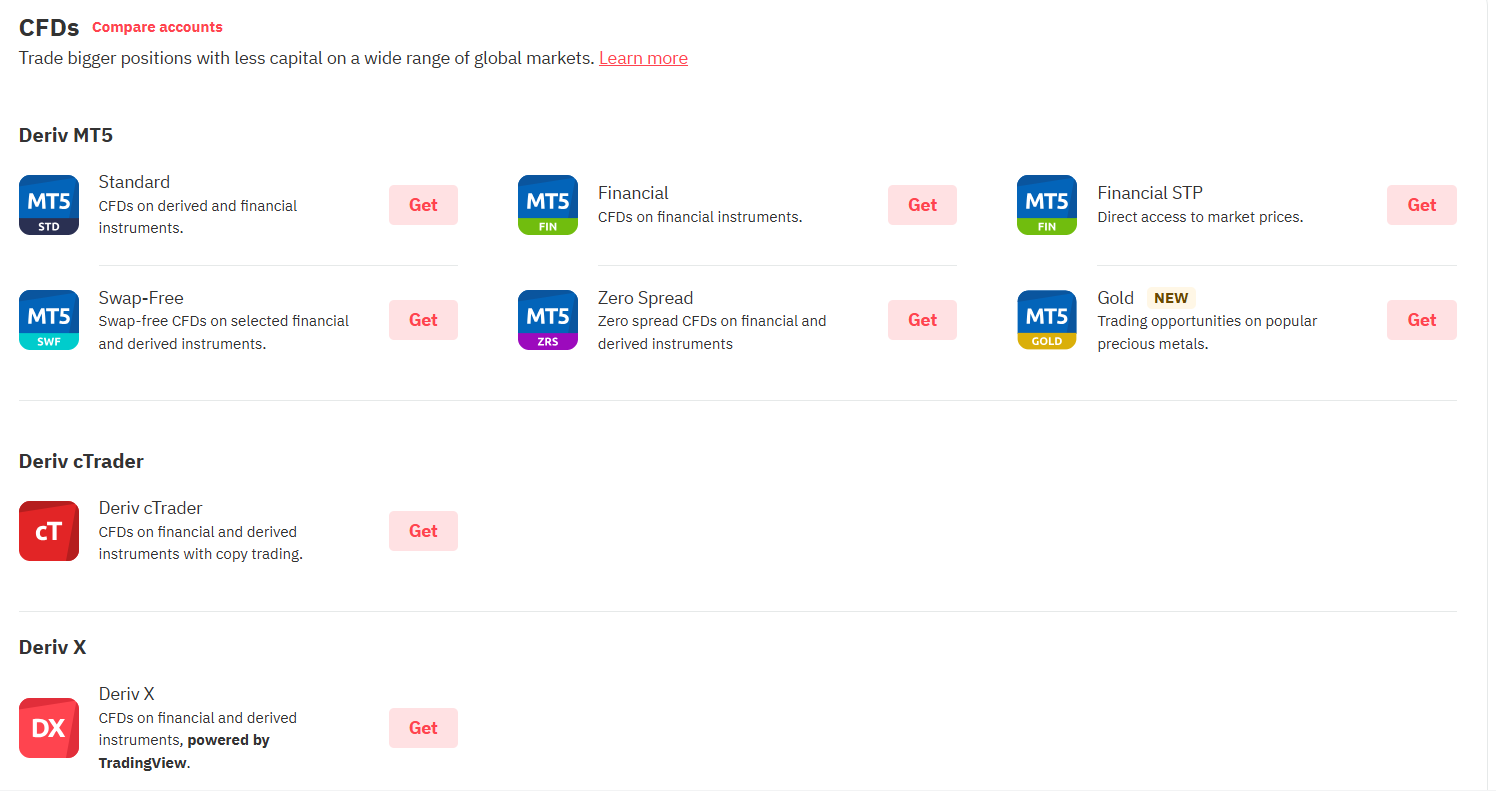The image size is (1496, 793).
Task: Get the Financial MT5 account
Action: pos(922,205)
